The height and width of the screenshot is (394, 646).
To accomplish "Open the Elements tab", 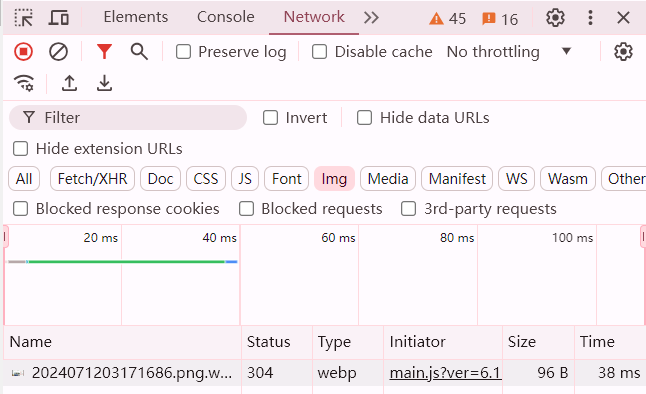I will (x=136, y=17).
